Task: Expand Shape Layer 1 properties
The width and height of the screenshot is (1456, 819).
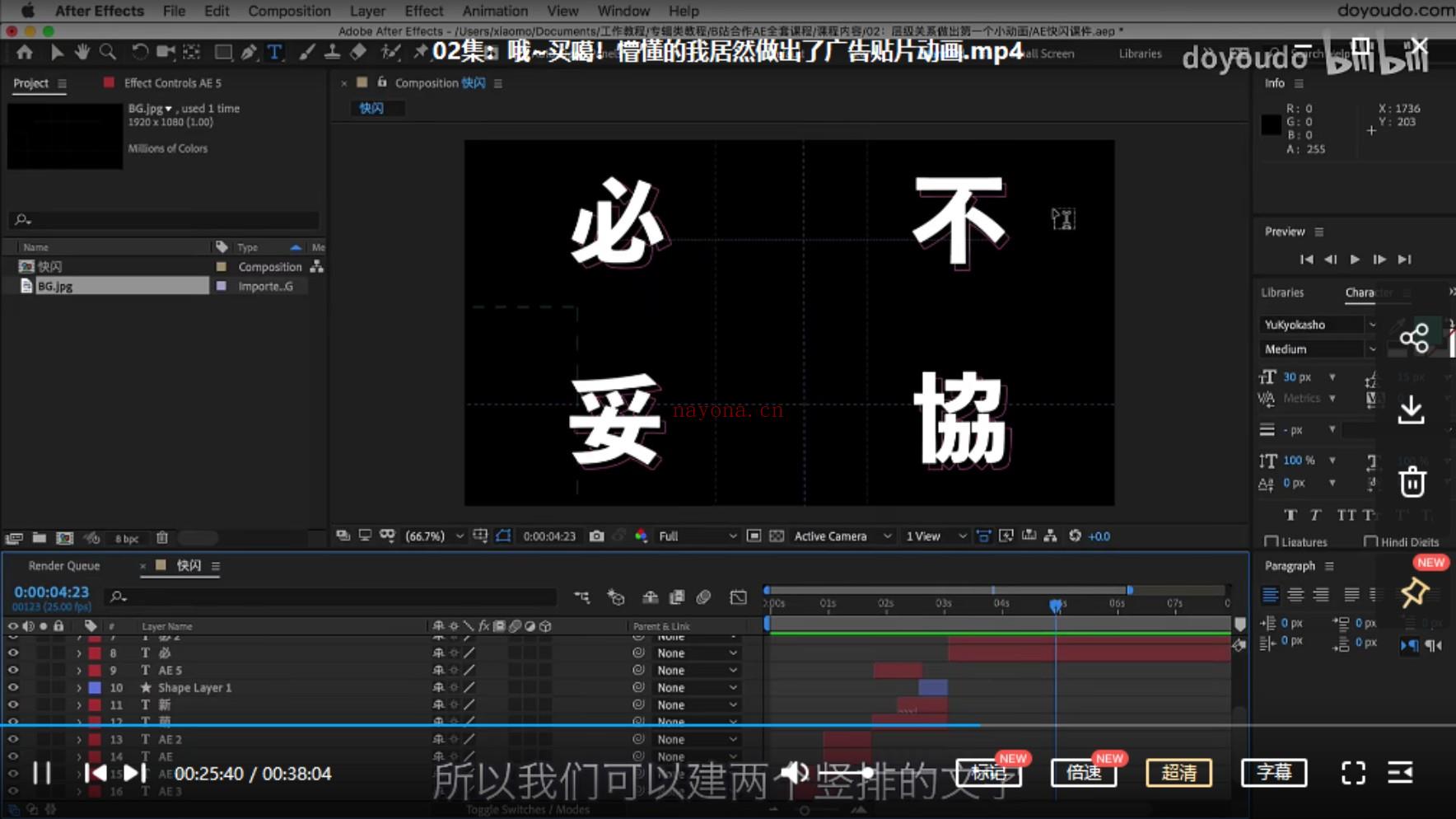Action: (79, 687)
